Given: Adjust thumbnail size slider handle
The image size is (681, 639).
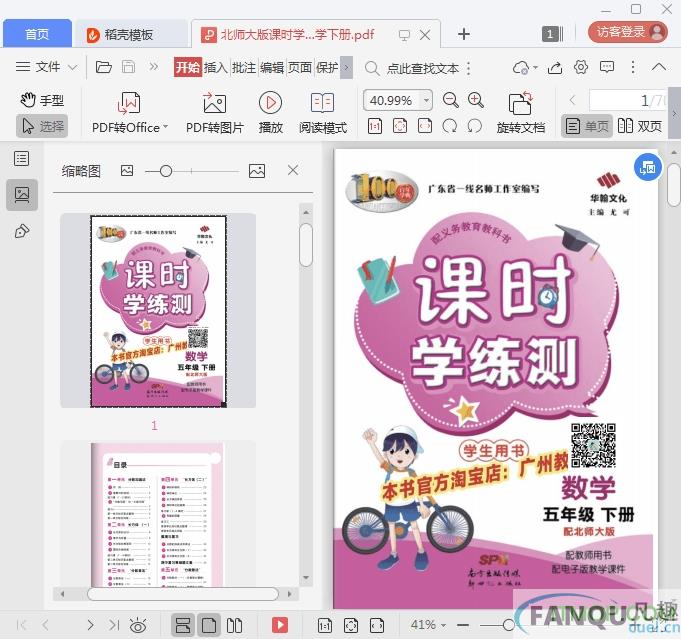Looking at the screenshot, I should pos(165,171).
